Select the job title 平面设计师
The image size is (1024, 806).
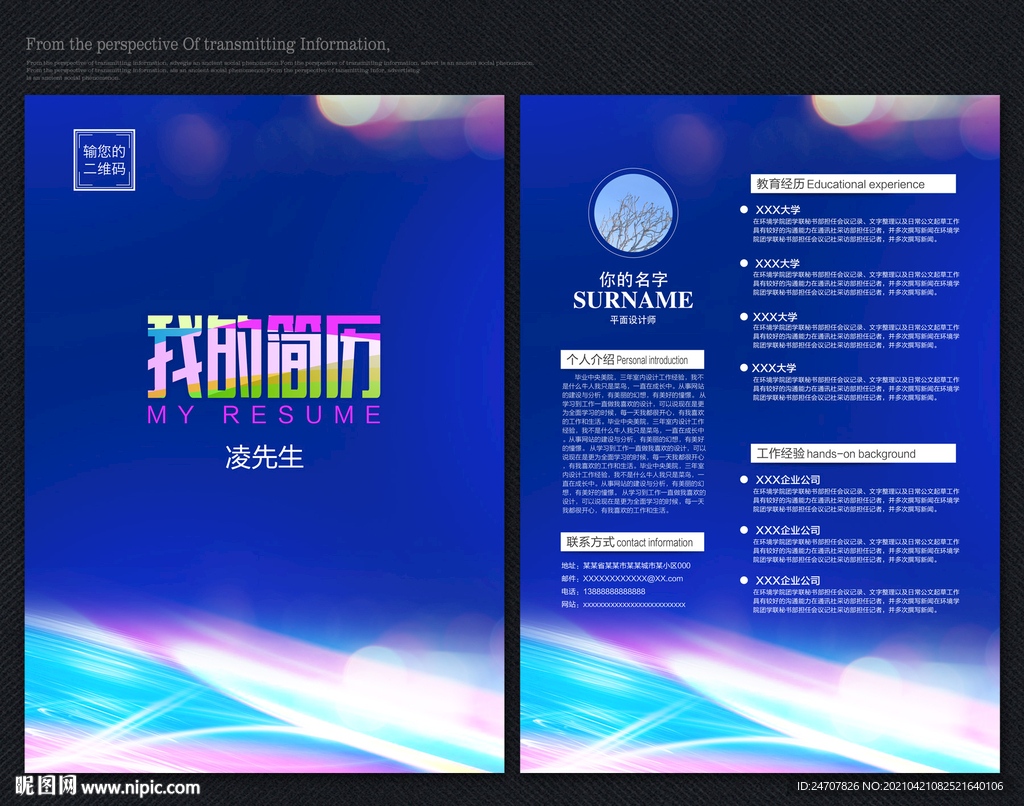pos(633,319)
